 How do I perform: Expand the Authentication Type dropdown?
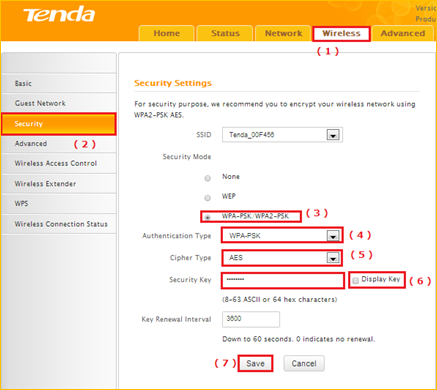(333, 236)
